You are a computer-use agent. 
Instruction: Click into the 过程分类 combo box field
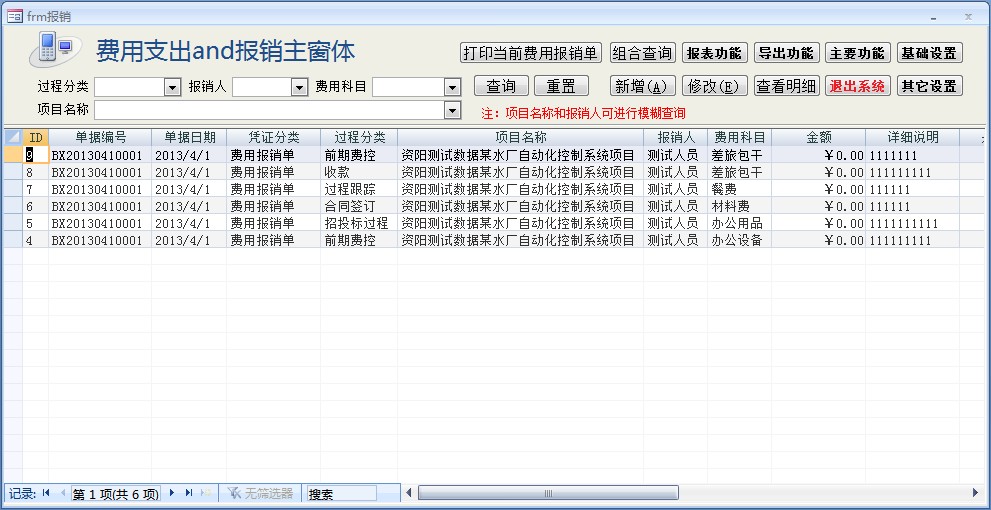coord(130,88)
